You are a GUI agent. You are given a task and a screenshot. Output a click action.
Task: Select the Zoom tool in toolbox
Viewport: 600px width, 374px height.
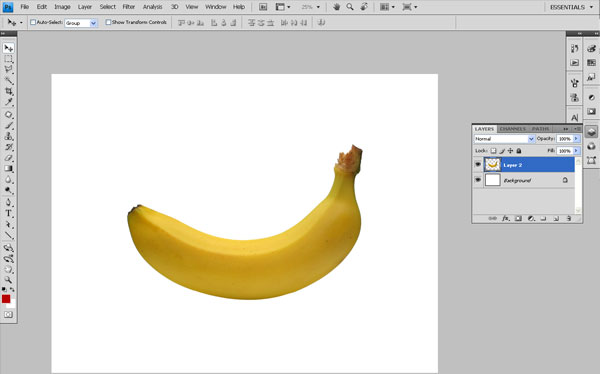8,280
